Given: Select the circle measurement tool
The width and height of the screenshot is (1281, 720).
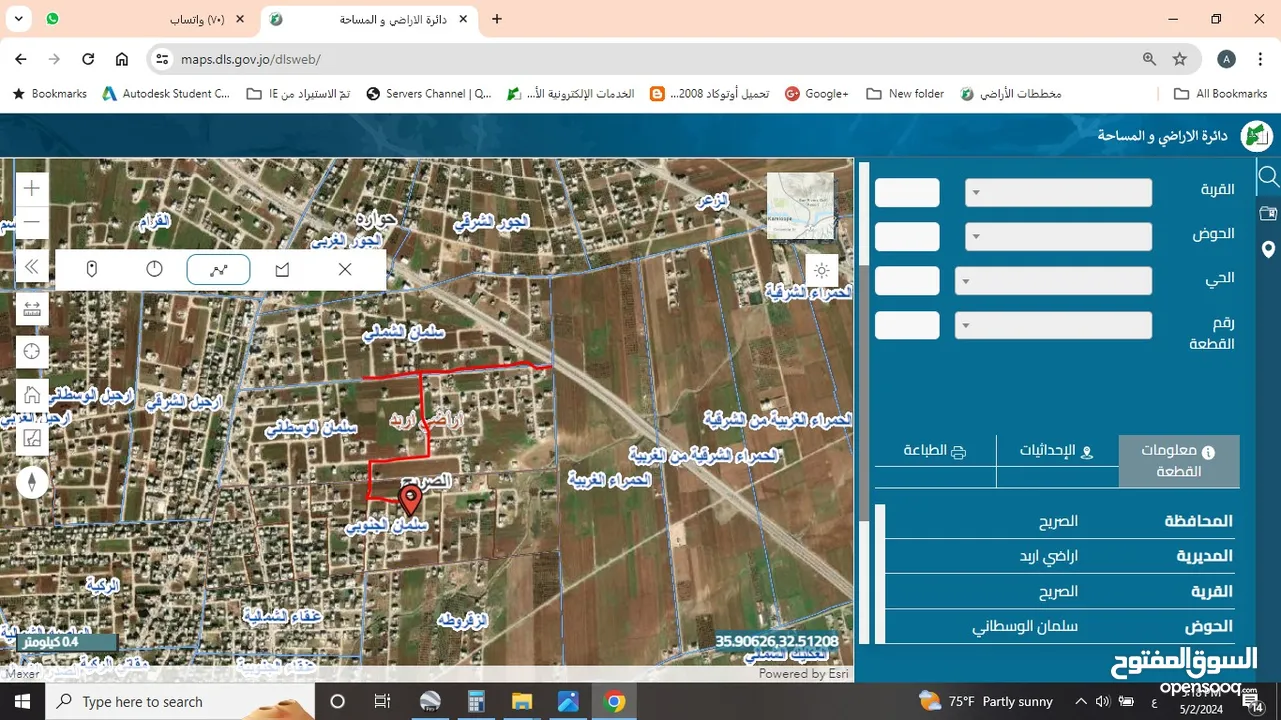Looking at the screenshot, I should (154, 270).
